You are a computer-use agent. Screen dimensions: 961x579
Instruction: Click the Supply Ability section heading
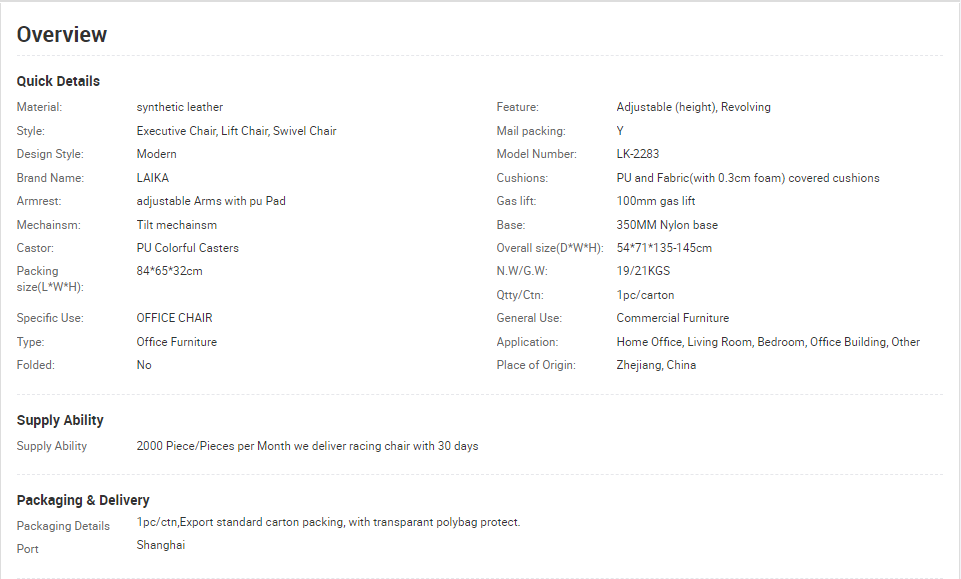tap(60, 420)
